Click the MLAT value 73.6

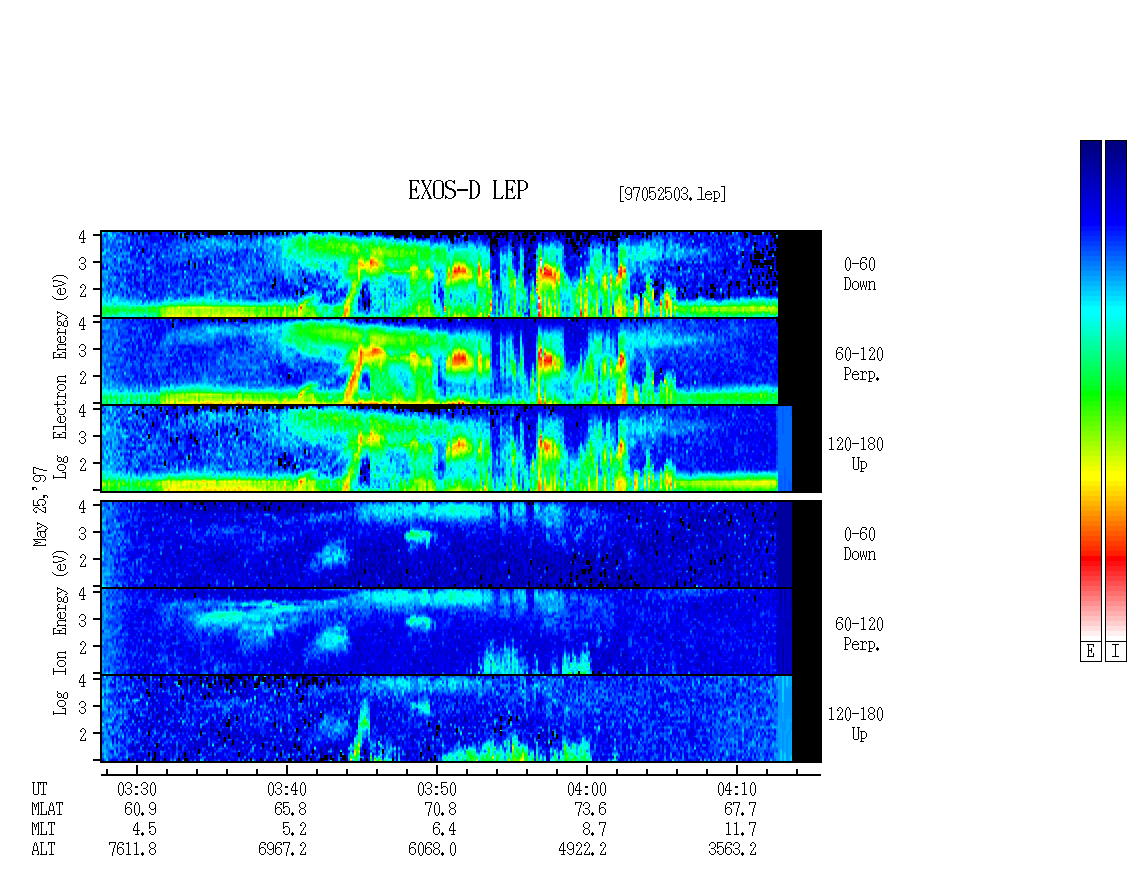tap(590, 809)
